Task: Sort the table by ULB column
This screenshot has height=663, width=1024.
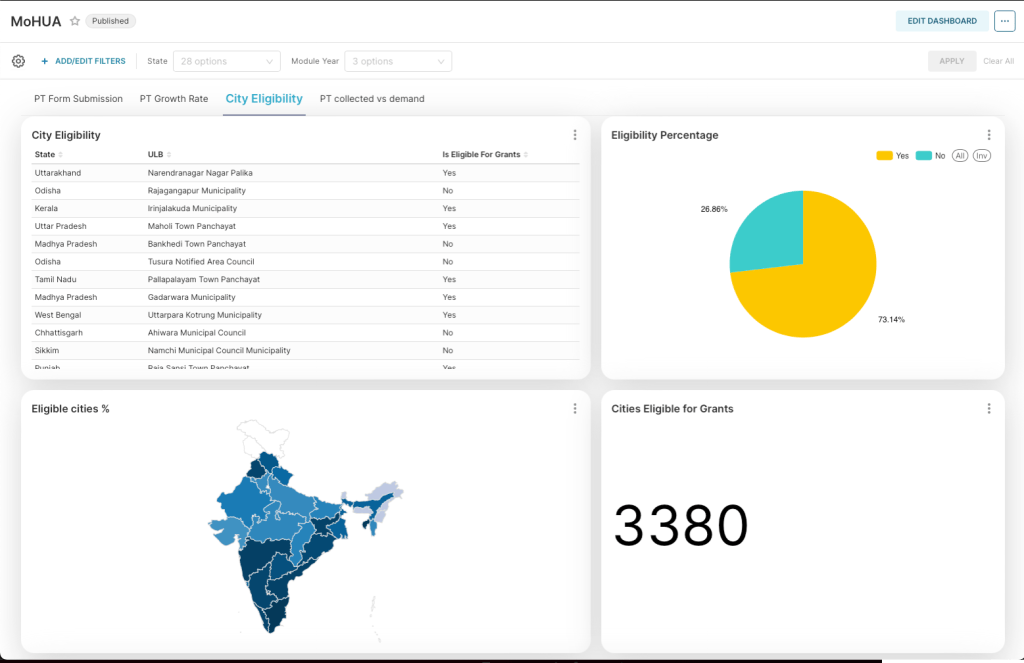Action: point(159,155)
